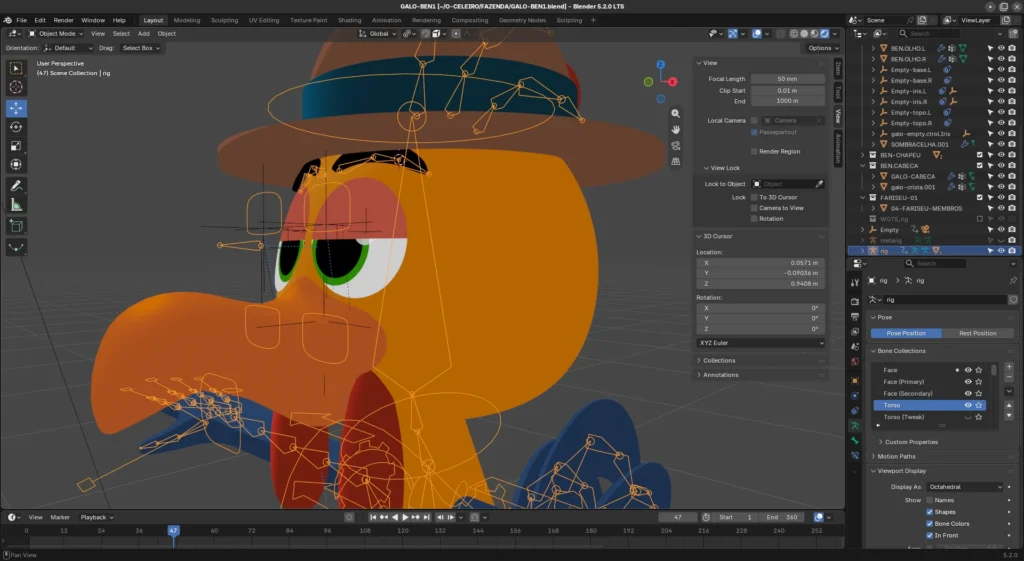Remove a bone collection with the minus button
Screen dimensions: 1024x561
1009,377
